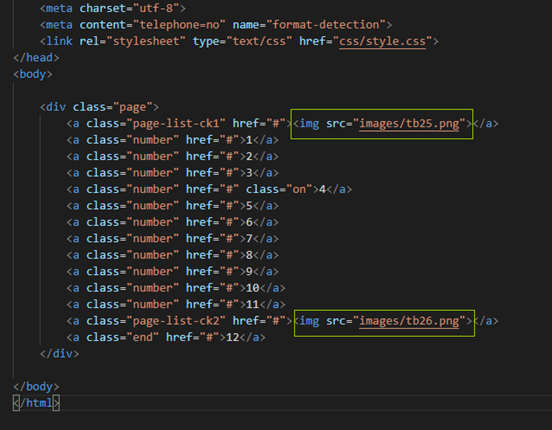Click the meta charset utf-8 line
552x430 pixels.
[x=113, y=8]
